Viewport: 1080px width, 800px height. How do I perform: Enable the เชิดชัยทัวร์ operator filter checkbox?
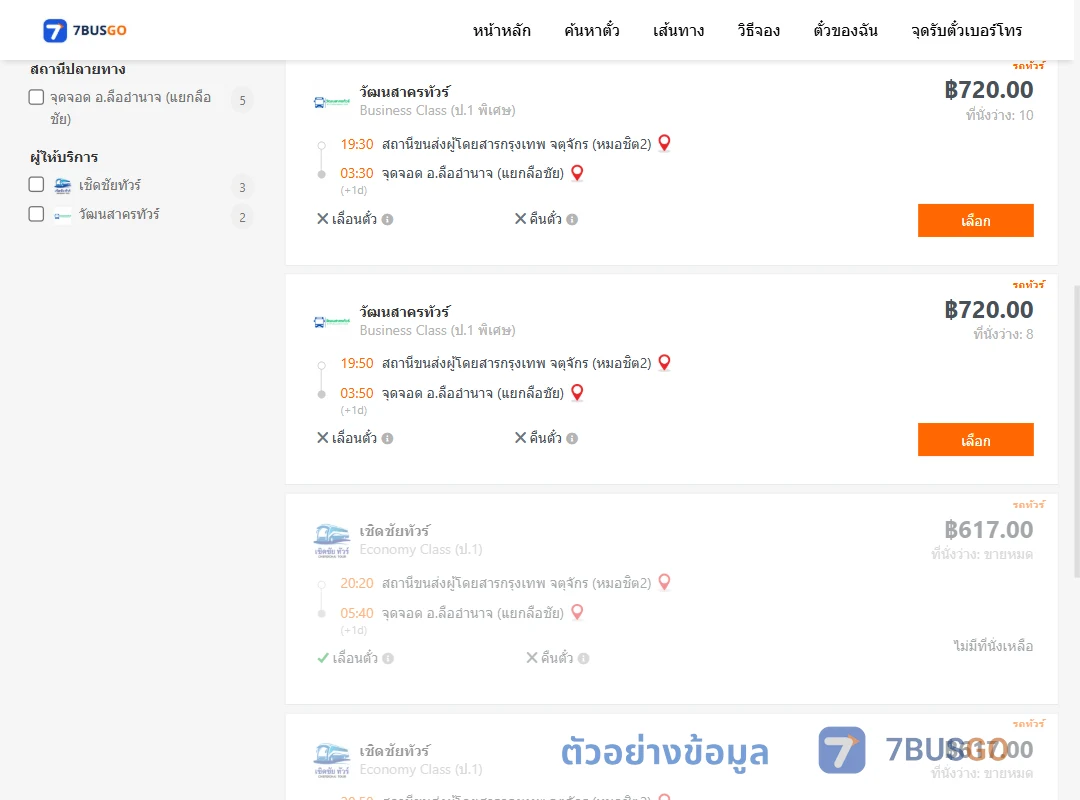pyautogui.click(x=37, y=185)
